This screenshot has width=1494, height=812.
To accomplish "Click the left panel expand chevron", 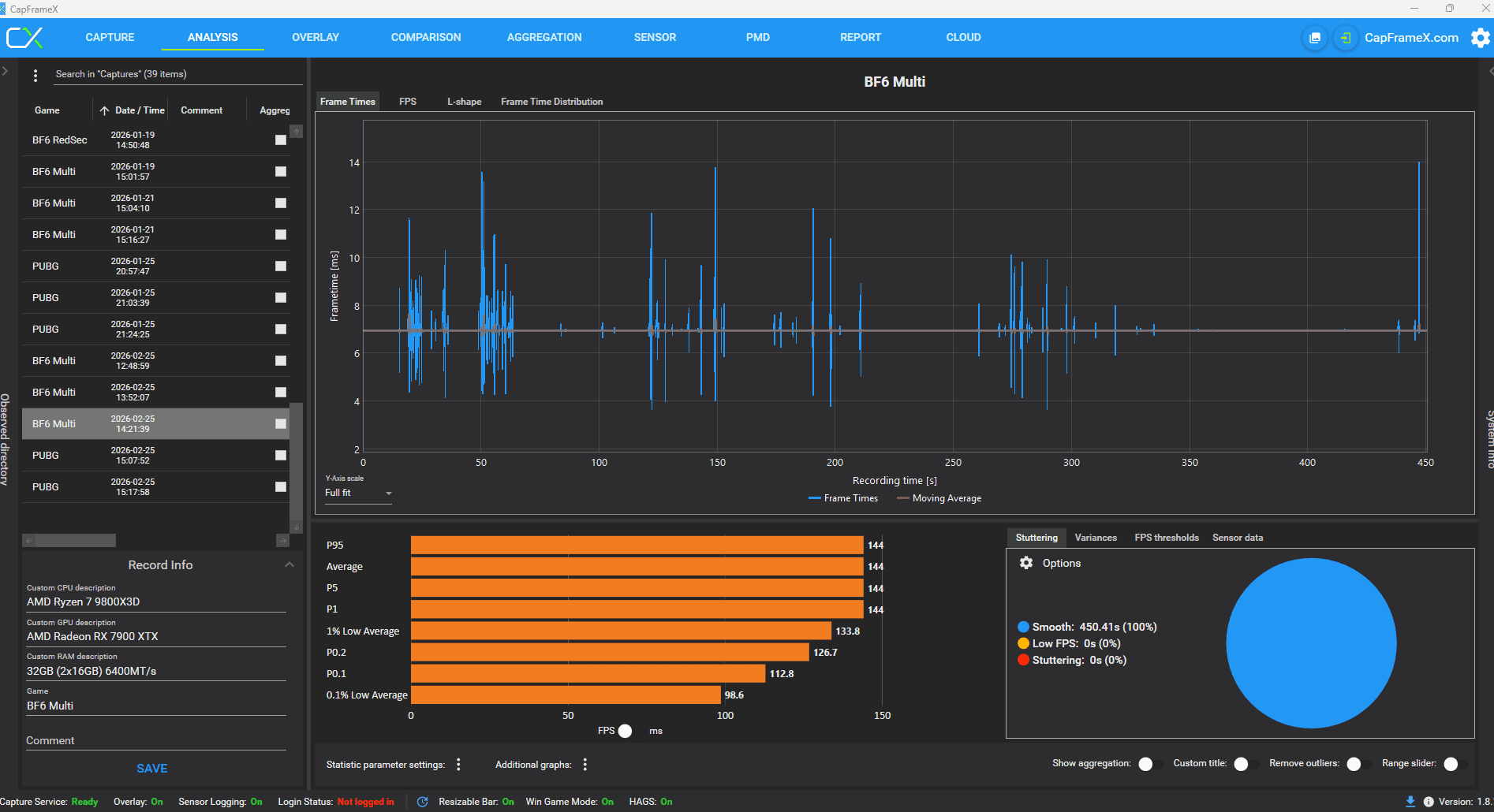I will pyautogui.click(x=5, y=71).
